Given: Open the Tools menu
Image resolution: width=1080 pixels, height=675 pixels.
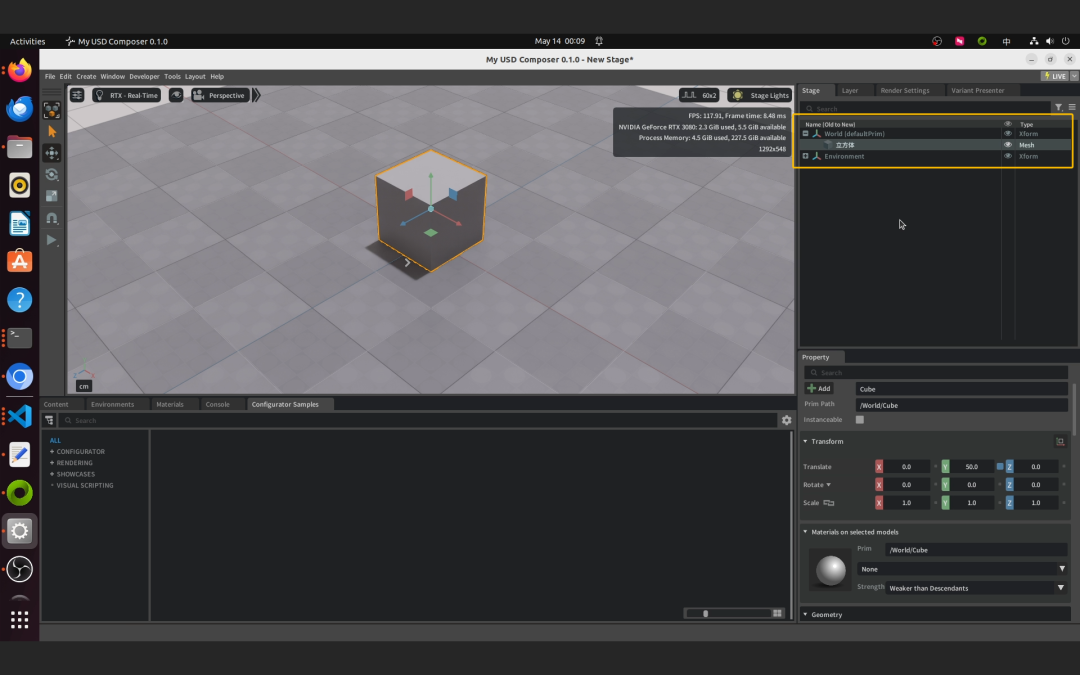Looking at the screenshot, I should pos(172,76).
